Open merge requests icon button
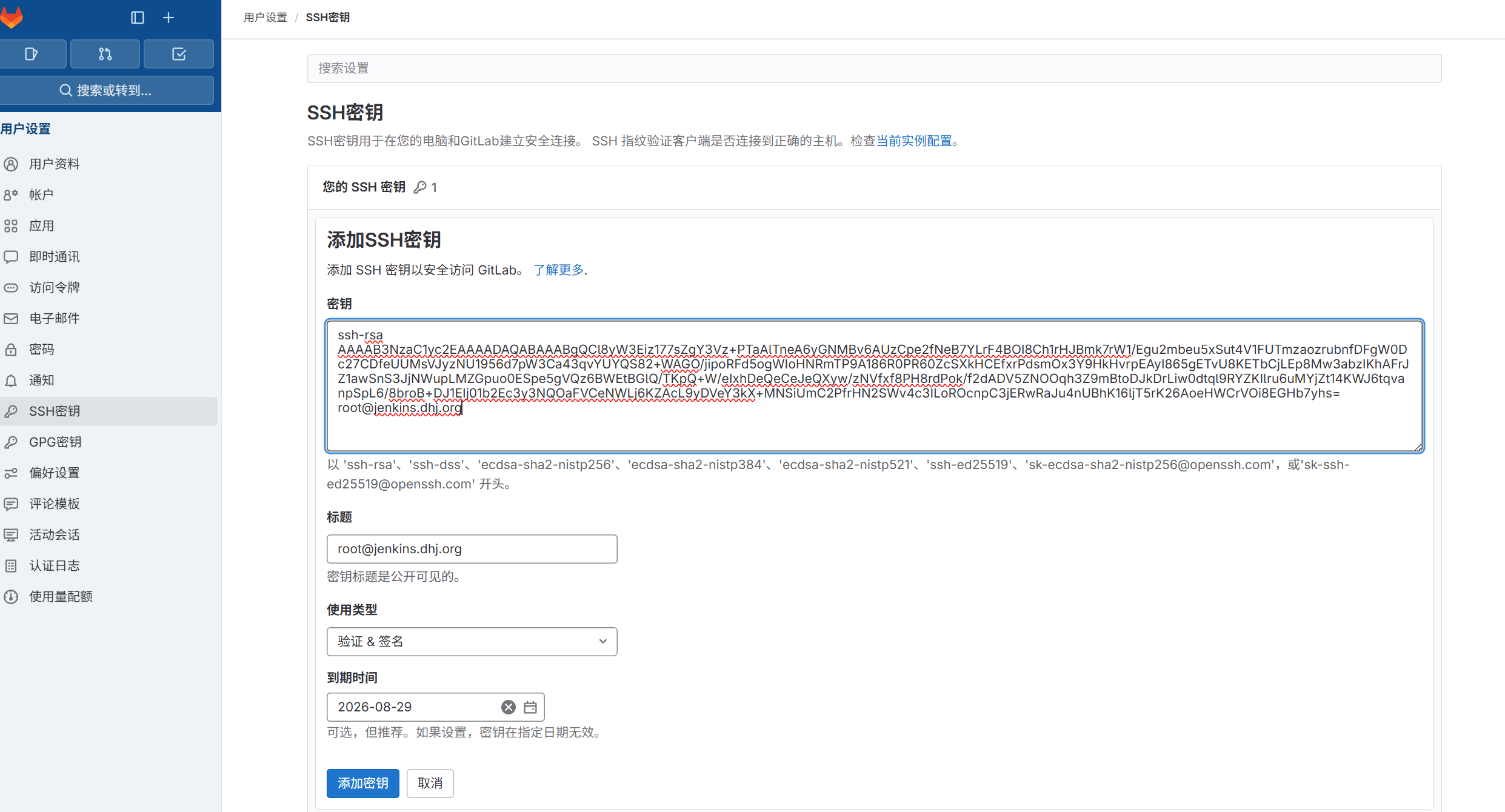Image resolution: width=1505 pixels, height=812 pixels. tap(105, 54)
